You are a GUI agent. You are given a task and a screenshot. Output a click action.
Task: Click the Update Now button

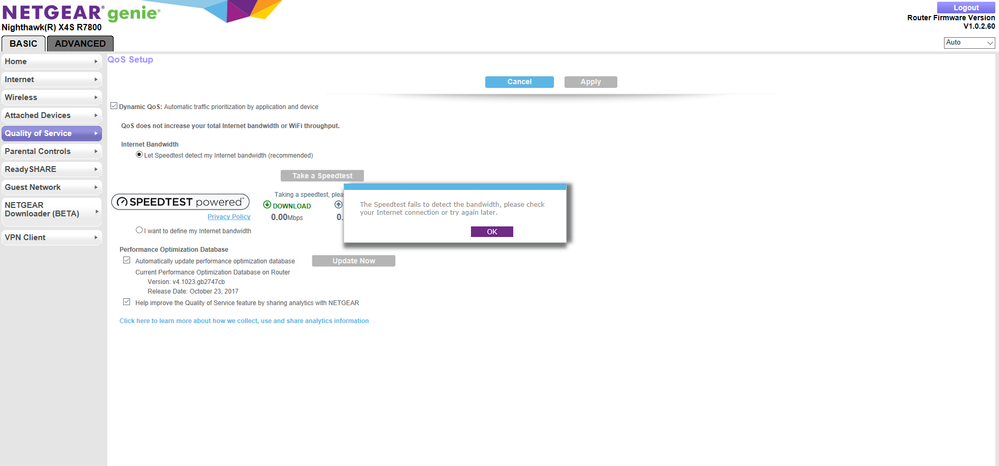click(x=354, y=261)
